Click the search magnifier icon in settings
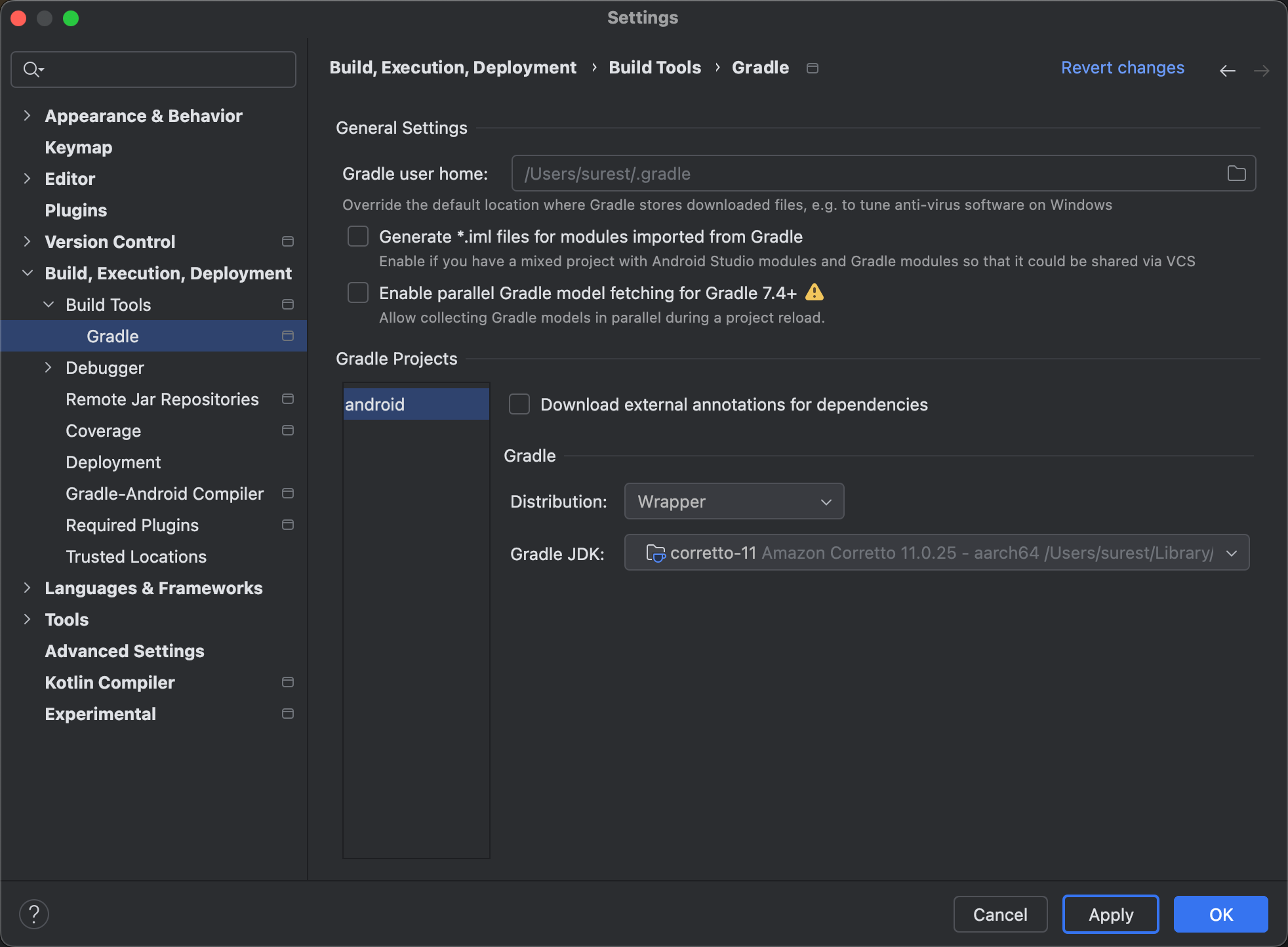Image resolution: width=1288 pixels, height=947 pixels. coord(32,69)
